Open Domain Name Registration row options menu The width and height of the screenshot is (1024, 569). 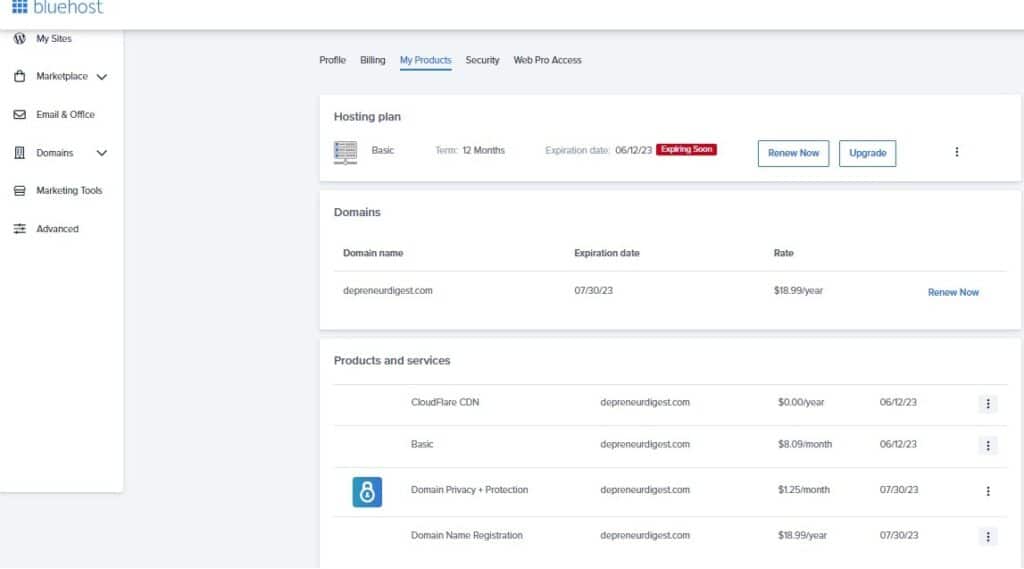click(x=988, y=536)
